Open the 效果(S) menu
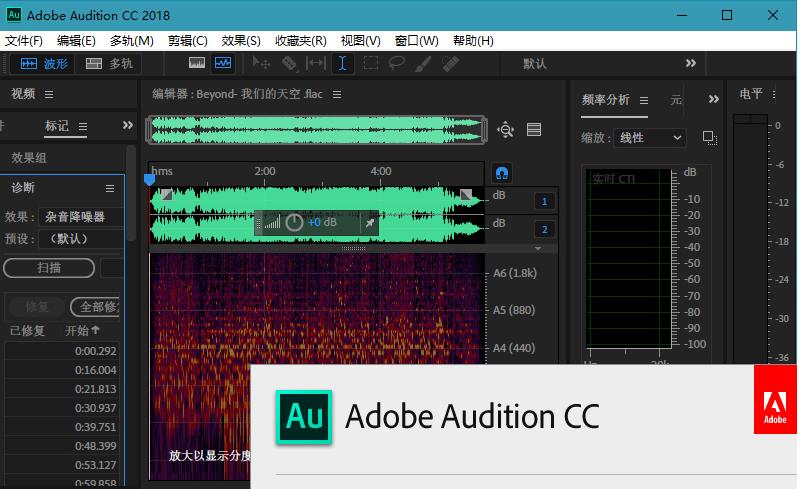The height and width of the screenshot is (489, 801). [x=241, y=41]
